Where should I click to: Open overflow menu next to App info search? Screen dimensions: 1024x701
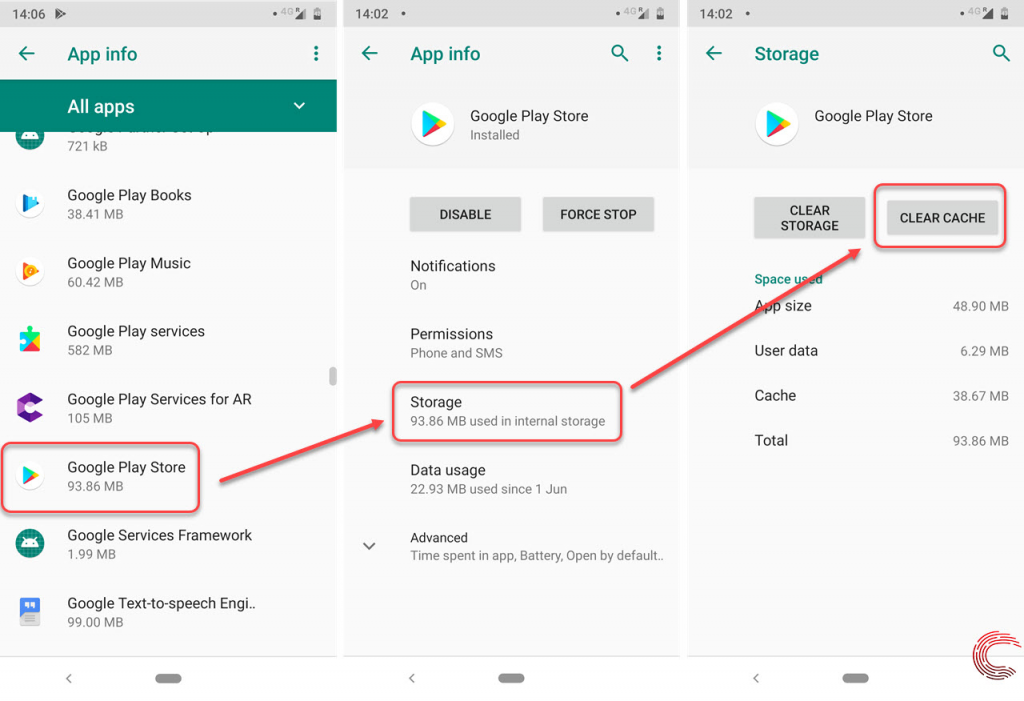point(659,53)
